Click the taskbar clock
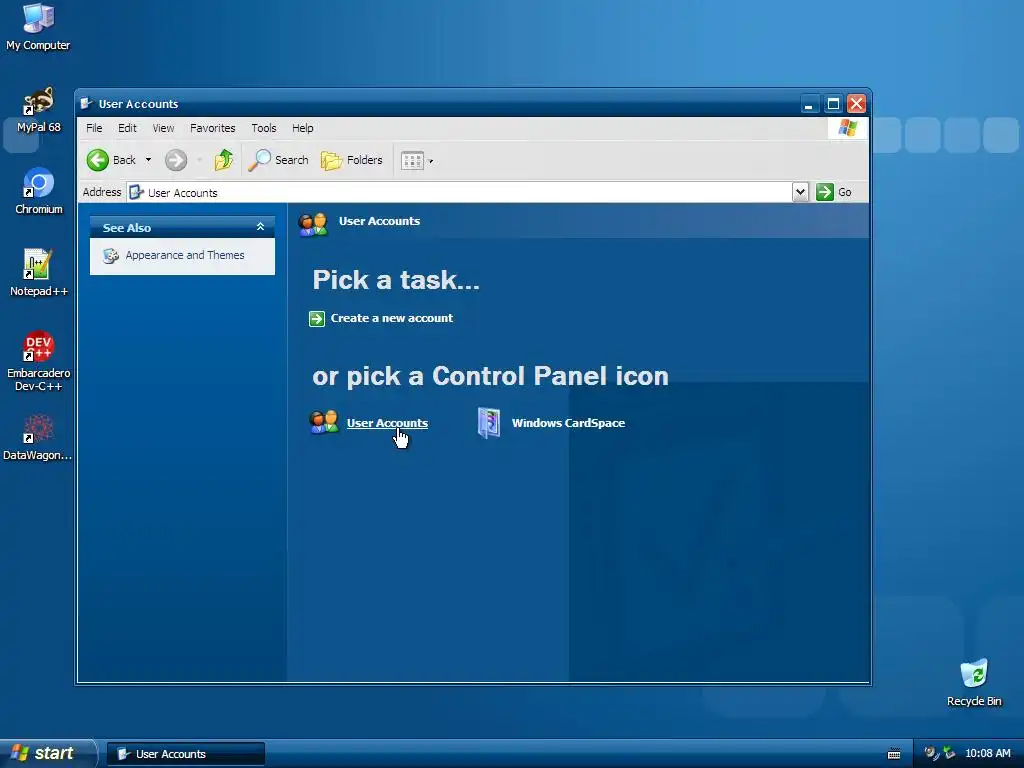The image size is (1024, 768). (987, 754)
